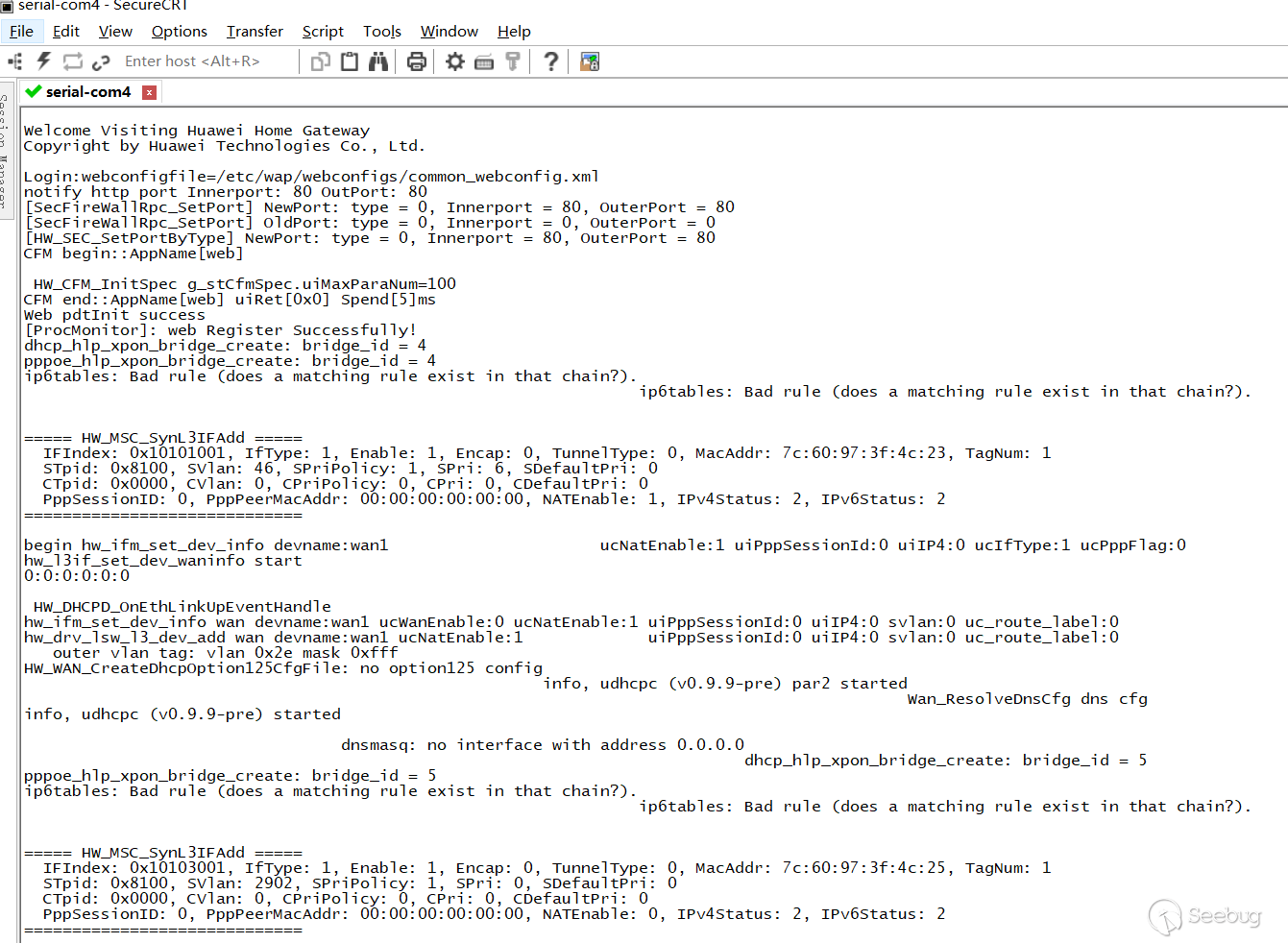Open the Edit menu
Viewport: 1288px width, 943px height.
(x=66, y=32)
